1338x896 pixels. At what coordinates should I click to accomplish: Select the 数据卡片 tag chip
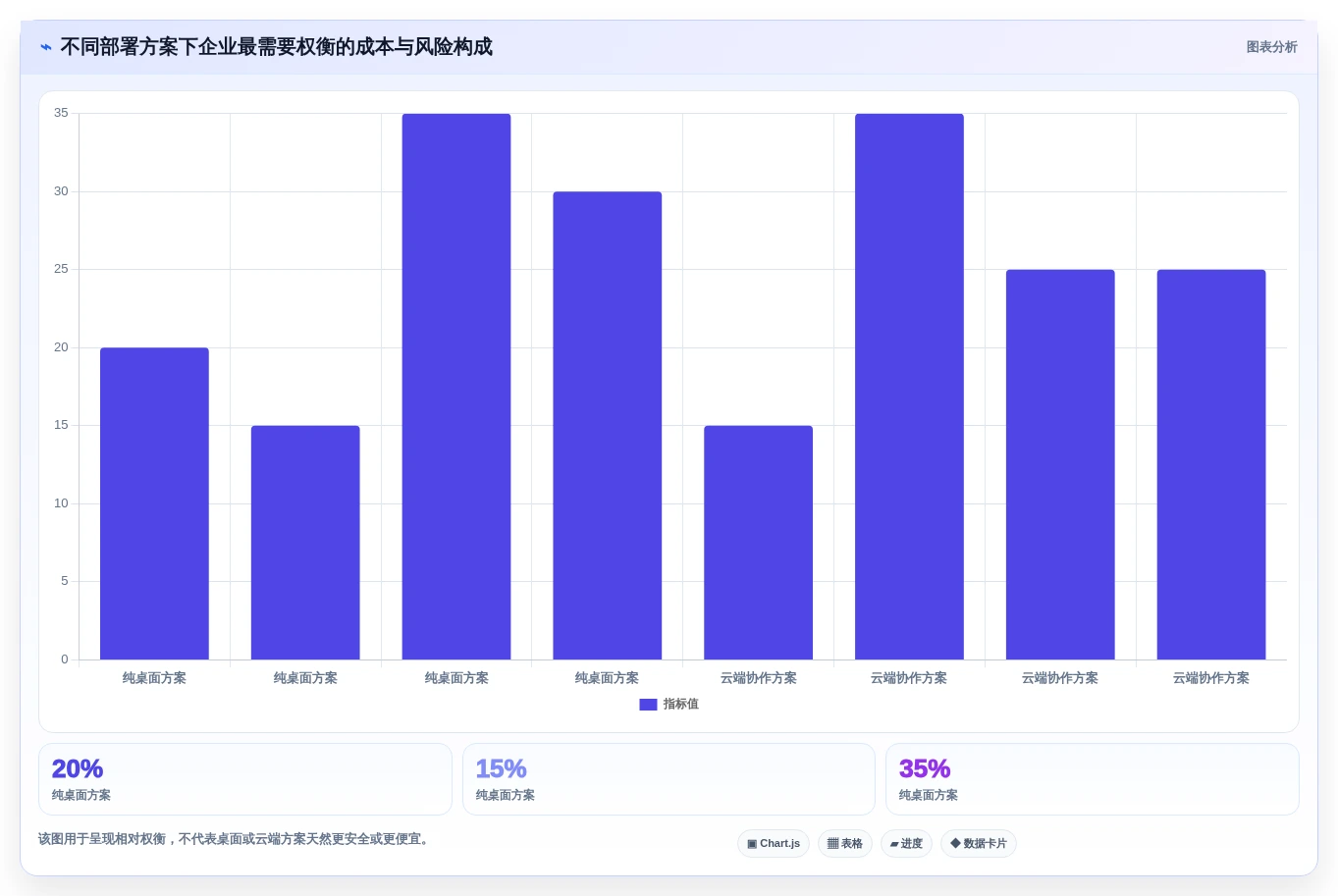(979, 844)
